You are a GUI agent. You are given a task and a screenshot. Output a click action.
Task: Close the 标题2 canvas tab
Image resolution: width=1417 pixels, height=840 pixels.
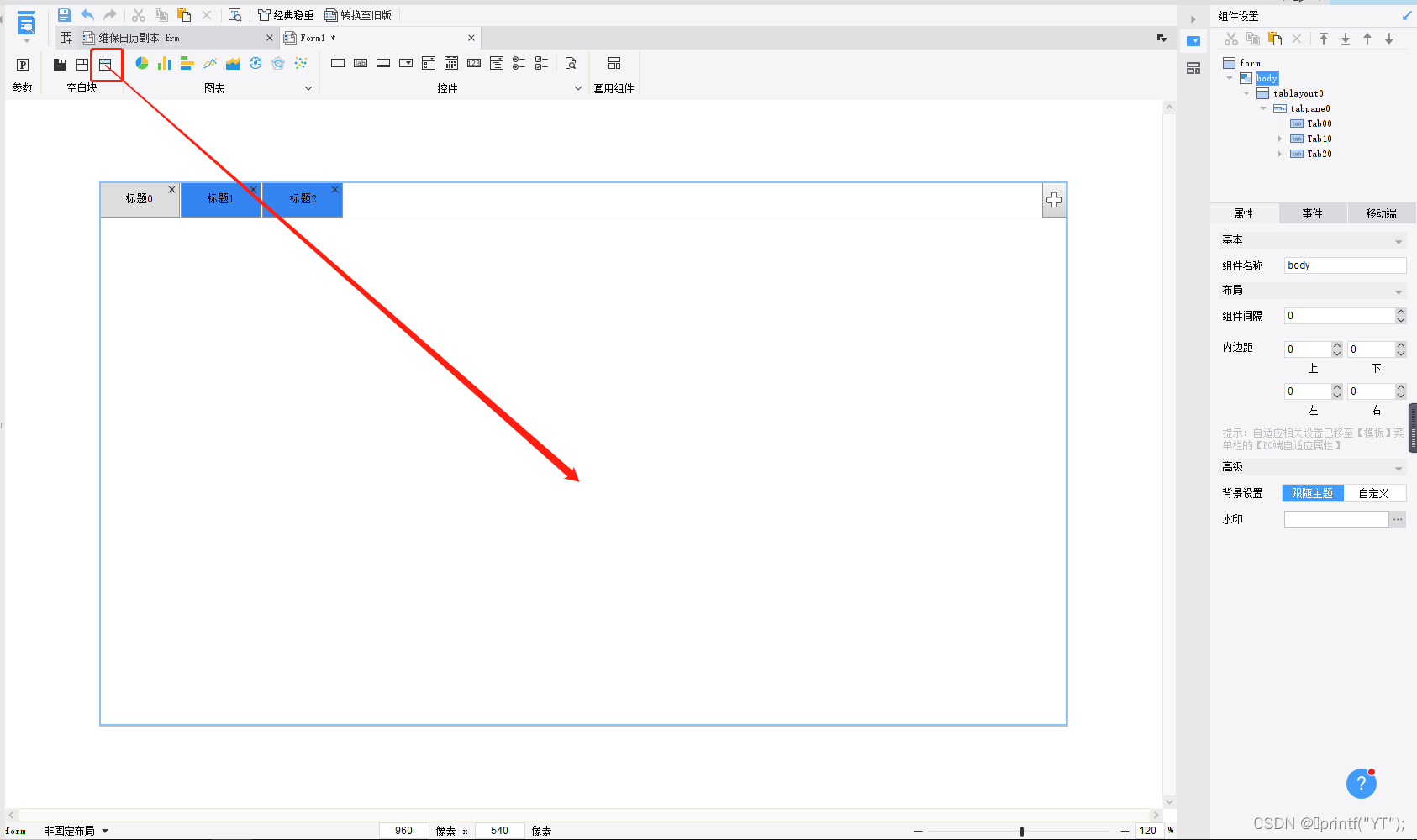click(335, 190)
